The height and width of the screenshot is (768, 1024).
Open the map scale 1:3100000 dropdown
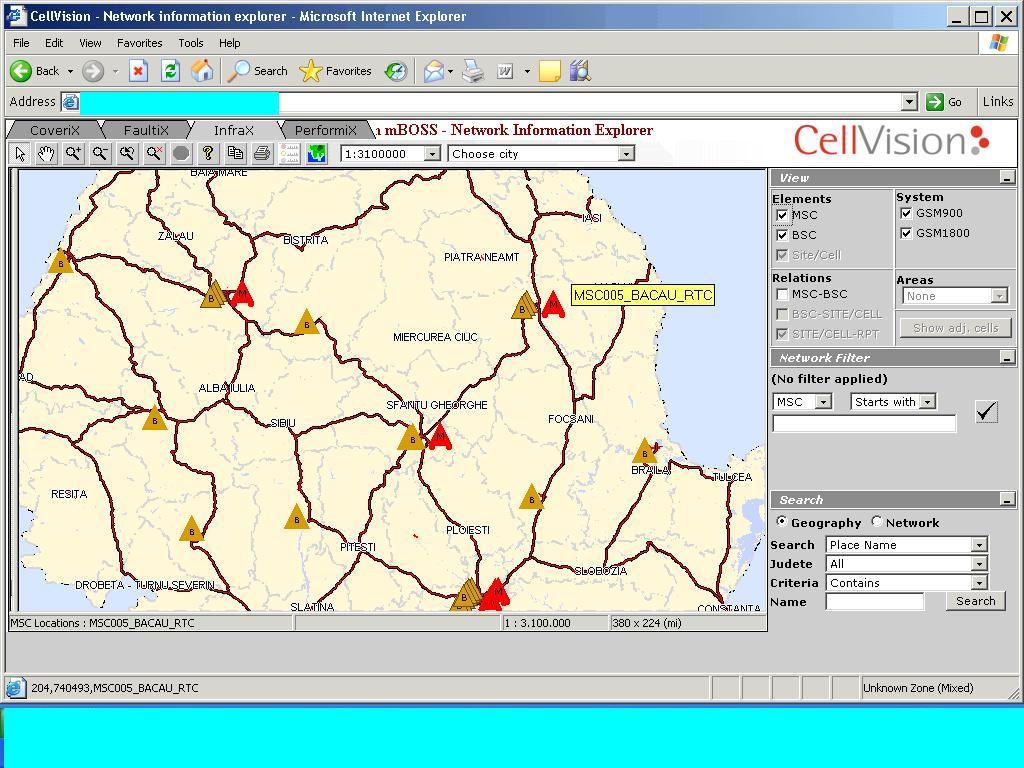point(432,154)
